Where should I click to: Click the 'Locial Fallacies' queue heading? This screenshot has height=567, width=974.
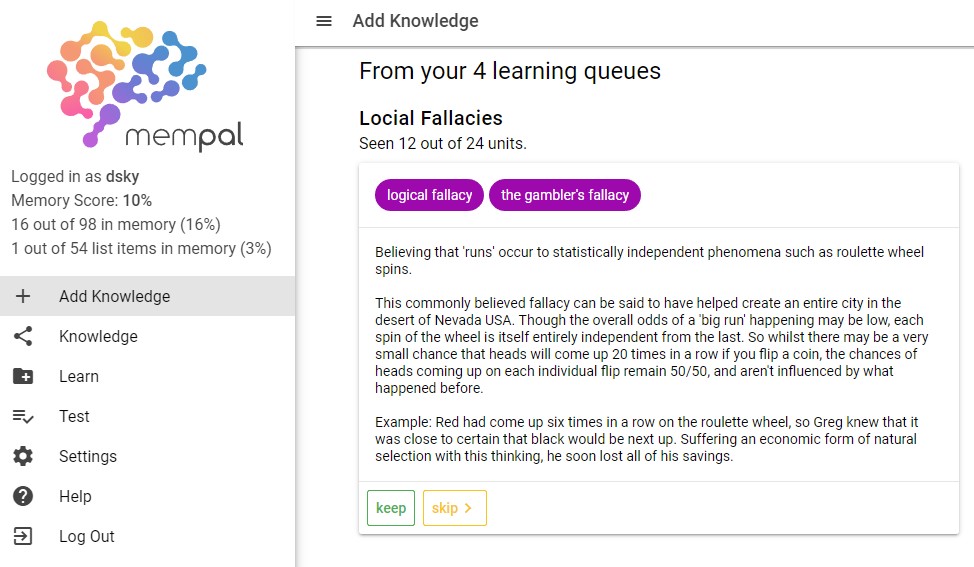pyautogui.click(x=430, y=118)
